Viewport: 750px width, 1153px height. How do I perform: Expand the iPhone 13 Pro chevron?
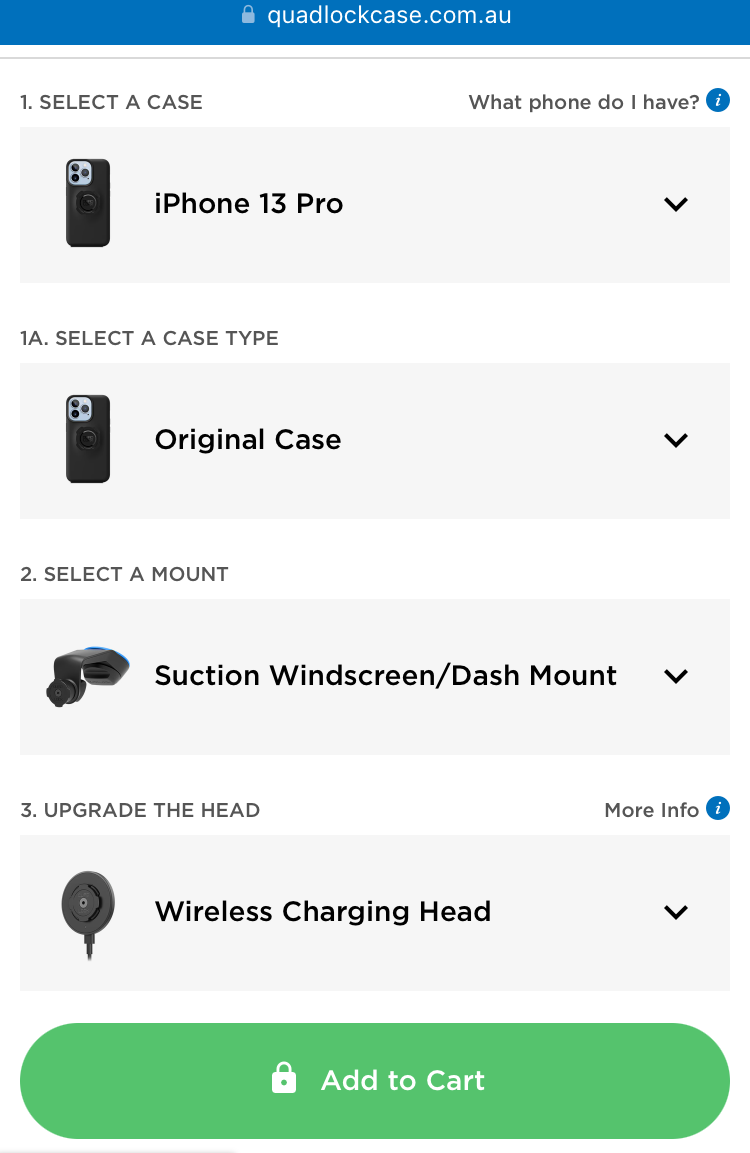(x=676, y=204)
